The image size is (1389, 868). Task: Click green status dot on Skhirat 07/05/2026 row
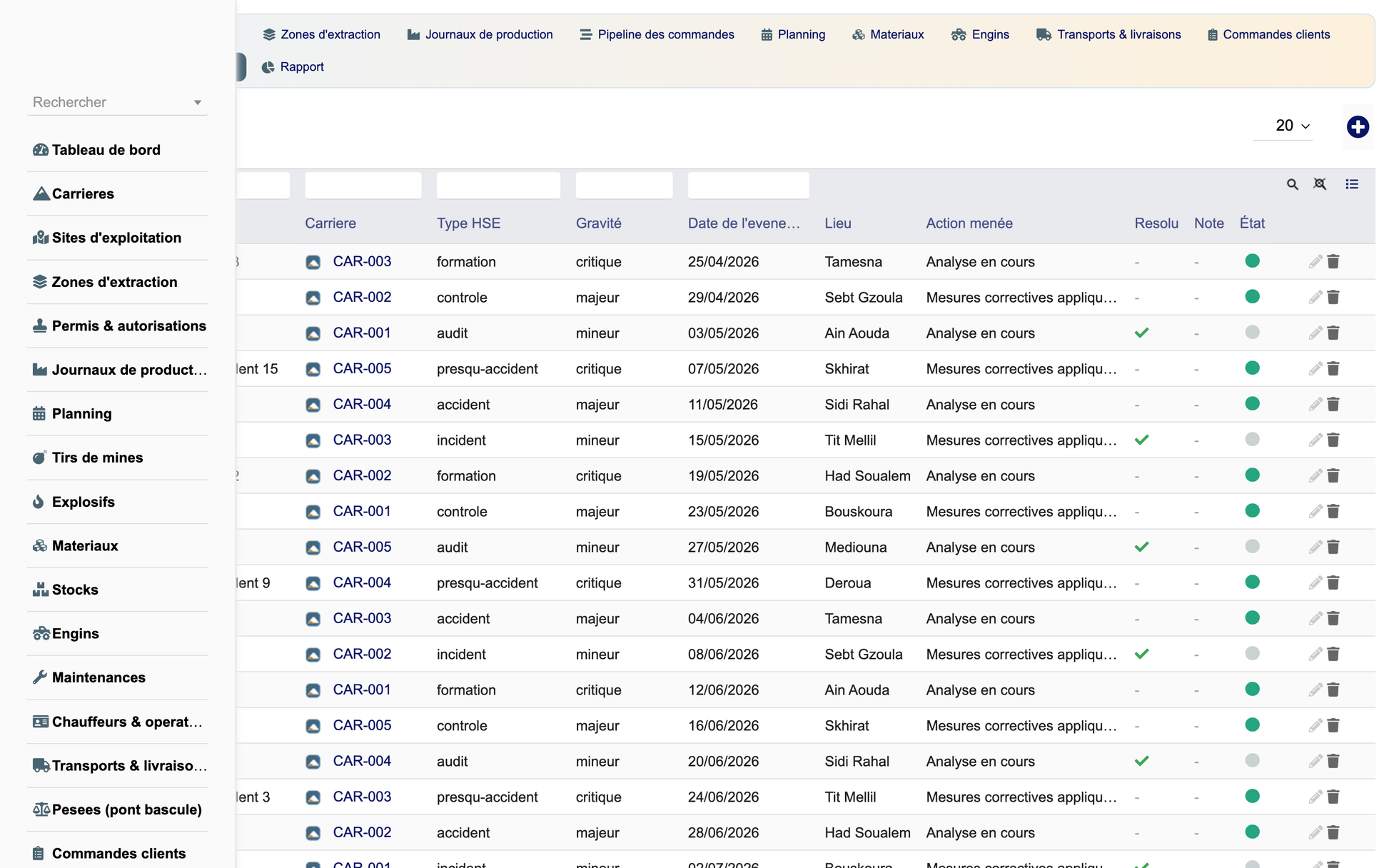1252,368
